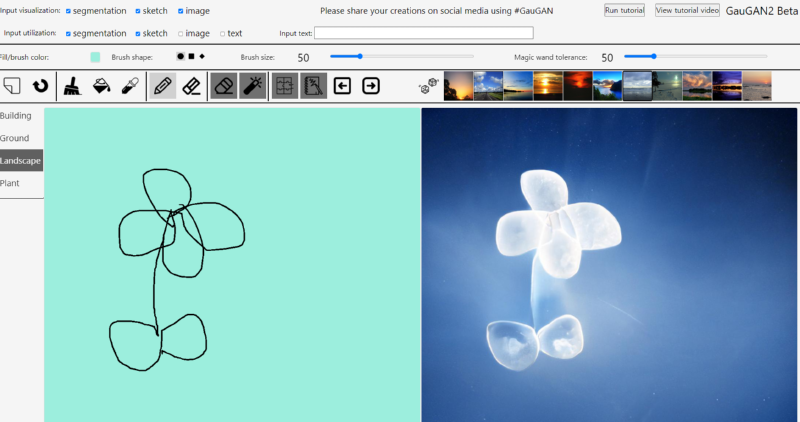Viewport: 800px width, 422px height.
Task: Select the paintbrush tool
Action: click(72, 86)
